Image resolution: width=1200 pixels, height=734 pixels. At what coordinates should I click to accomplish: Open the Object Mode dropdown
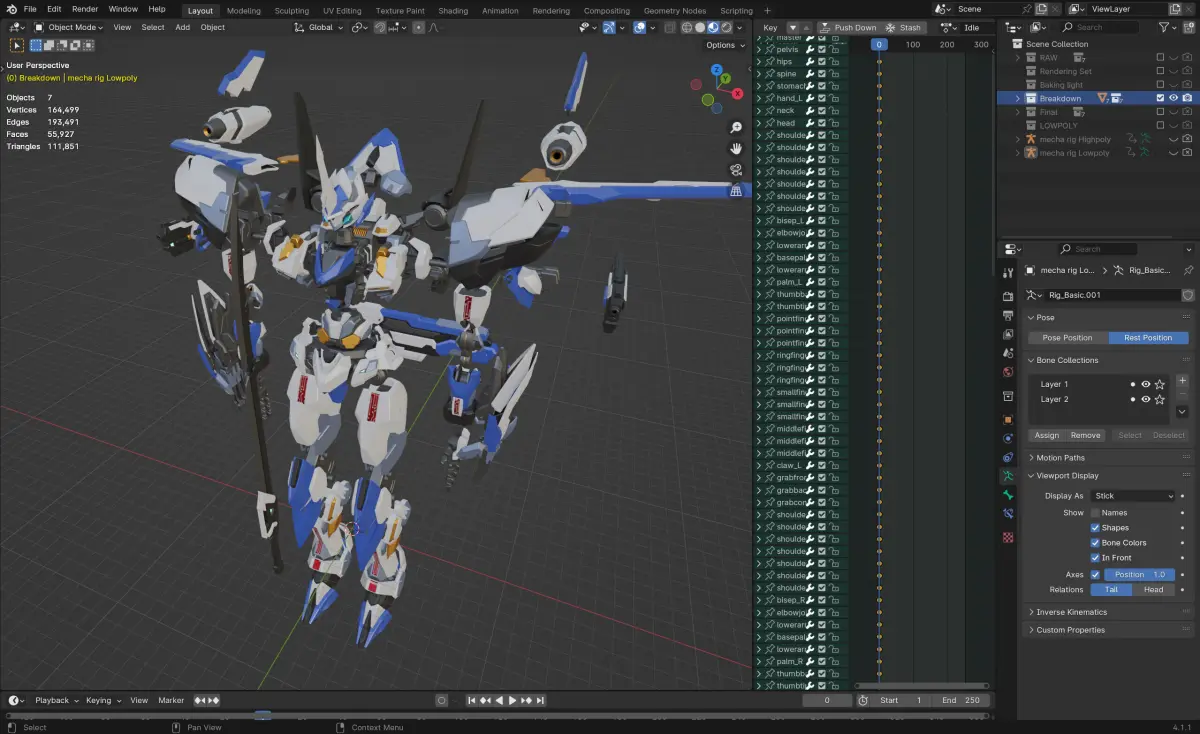point(70,28)
